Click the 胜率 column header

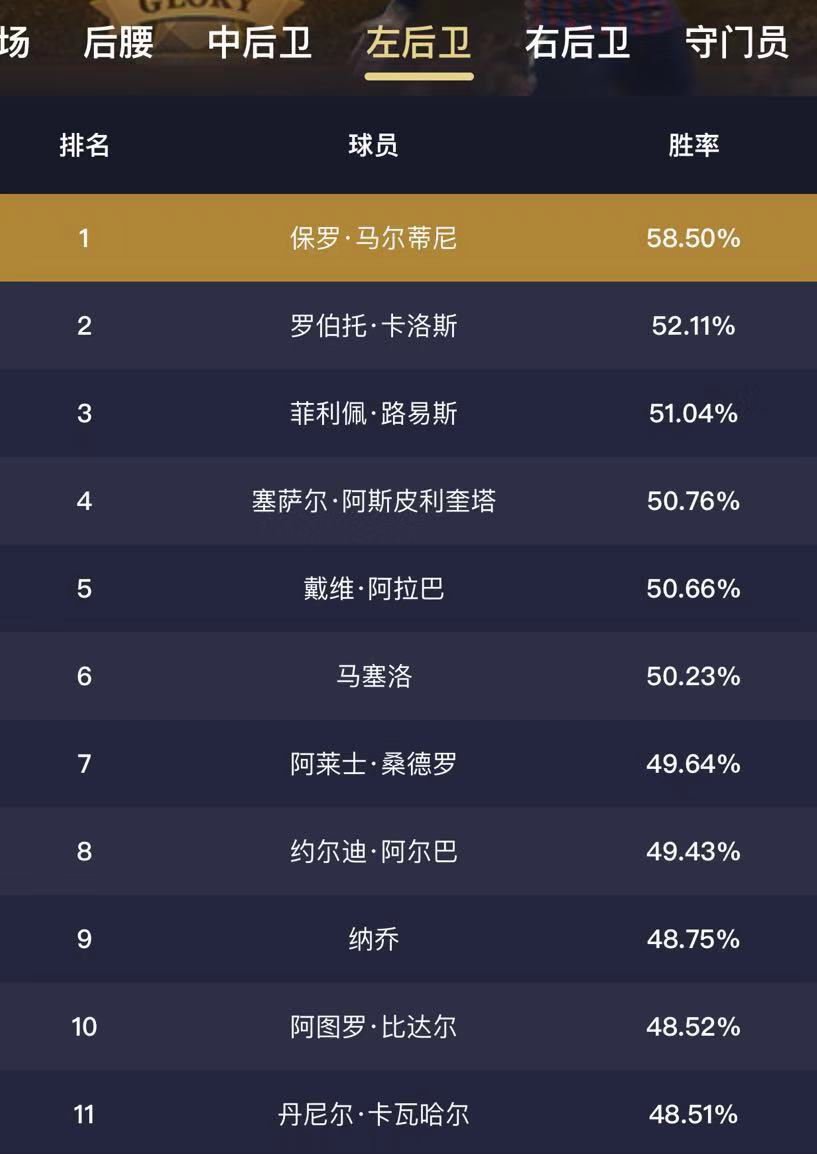693,146
